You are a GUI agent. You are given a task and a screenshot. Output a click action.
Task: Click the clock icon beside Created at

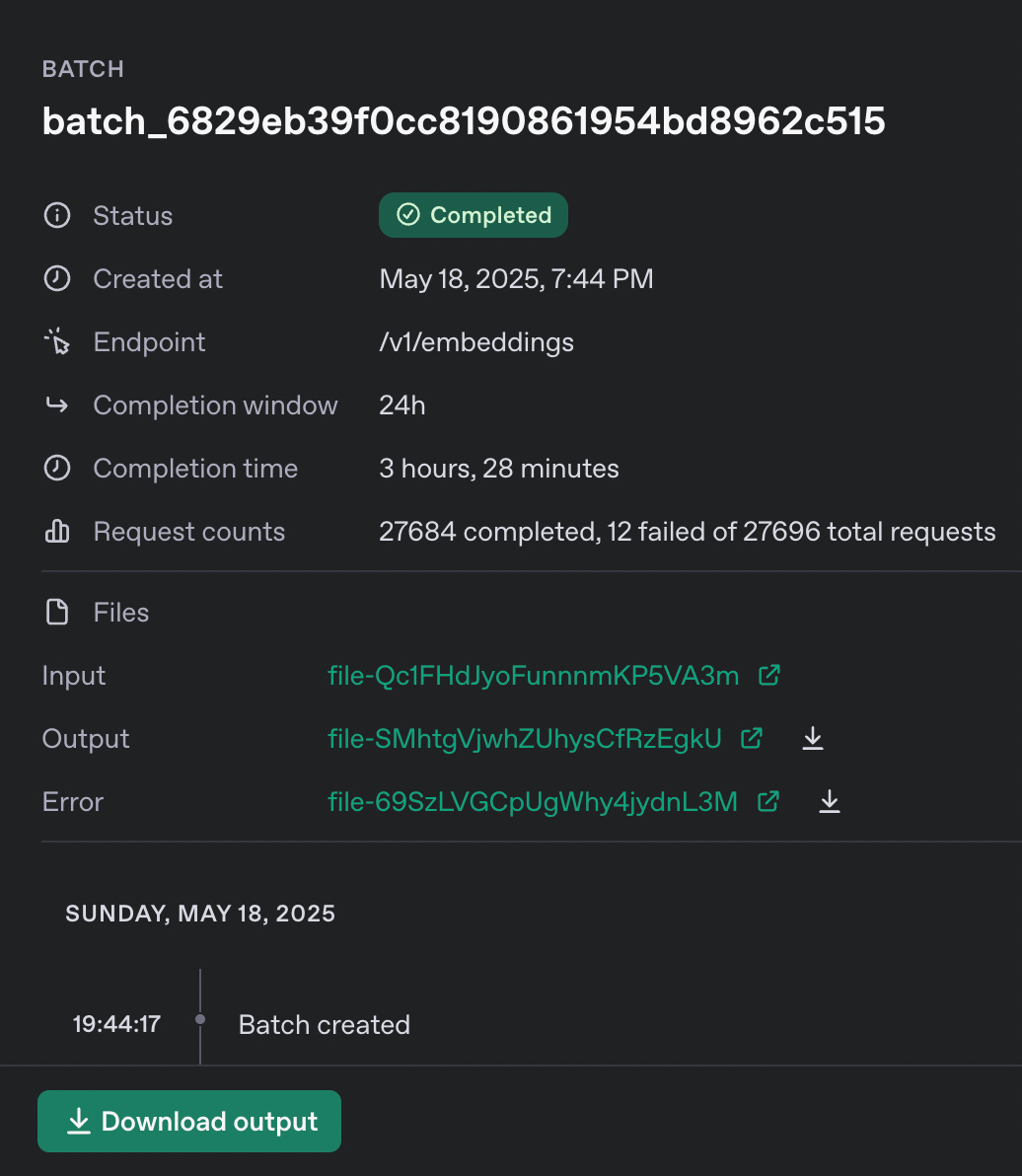pyautogui.click(x=57, y=278)
